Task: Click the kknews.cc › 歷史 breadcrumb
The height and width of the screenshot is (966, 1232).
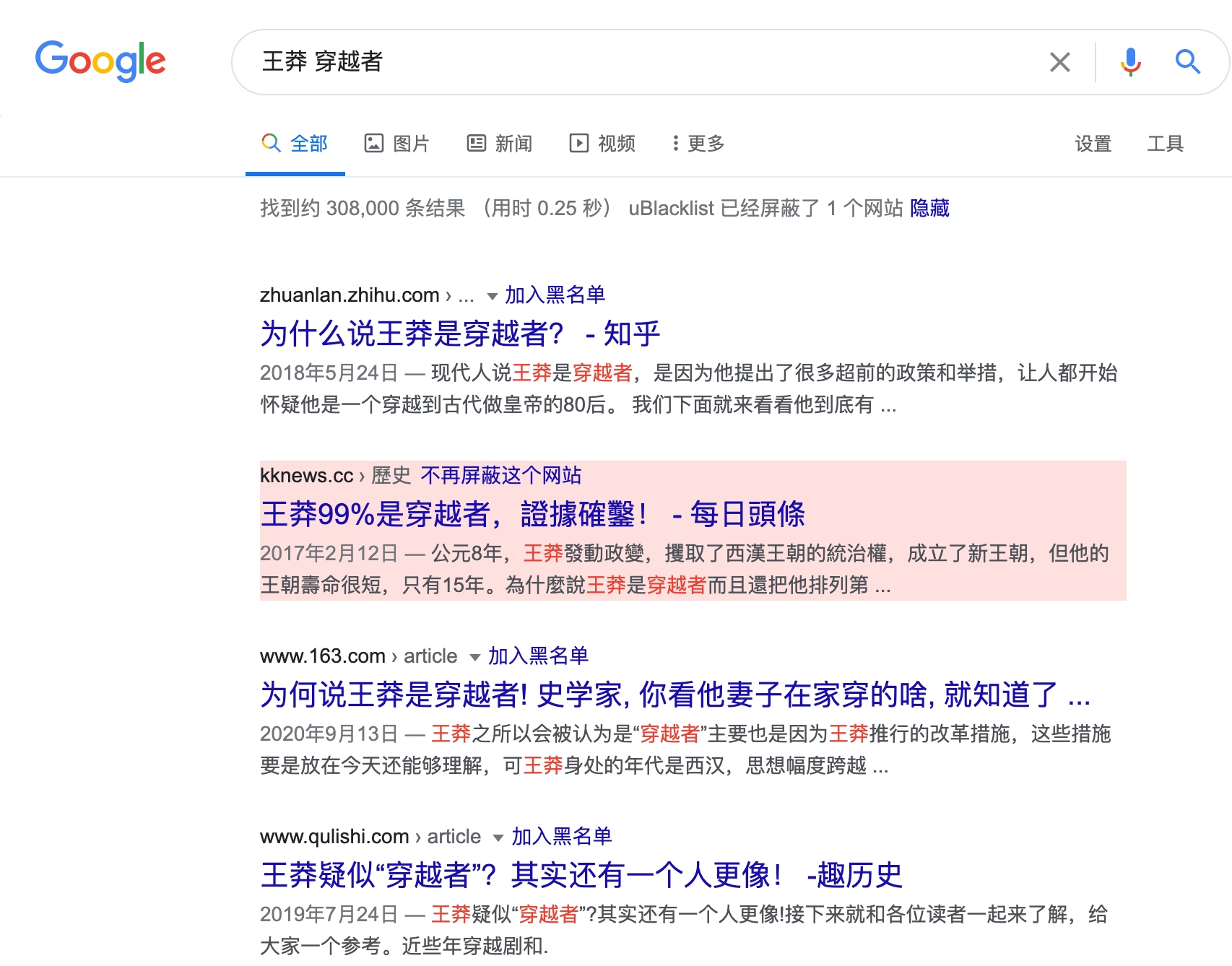Action: [x=335, y=475]
